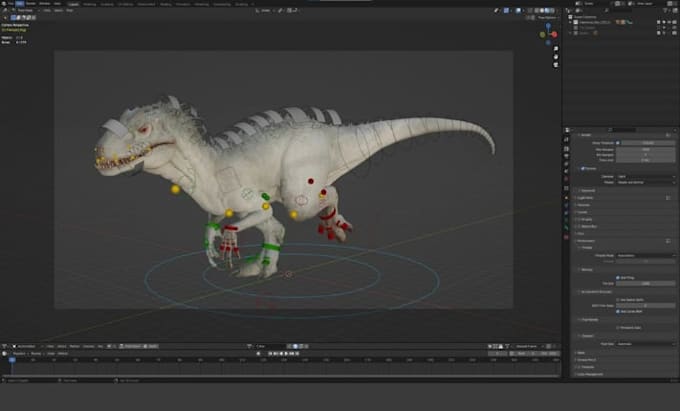Open the Scene properties tab icon
This screenshot has height=411, width=680.
tap(566, 171)
